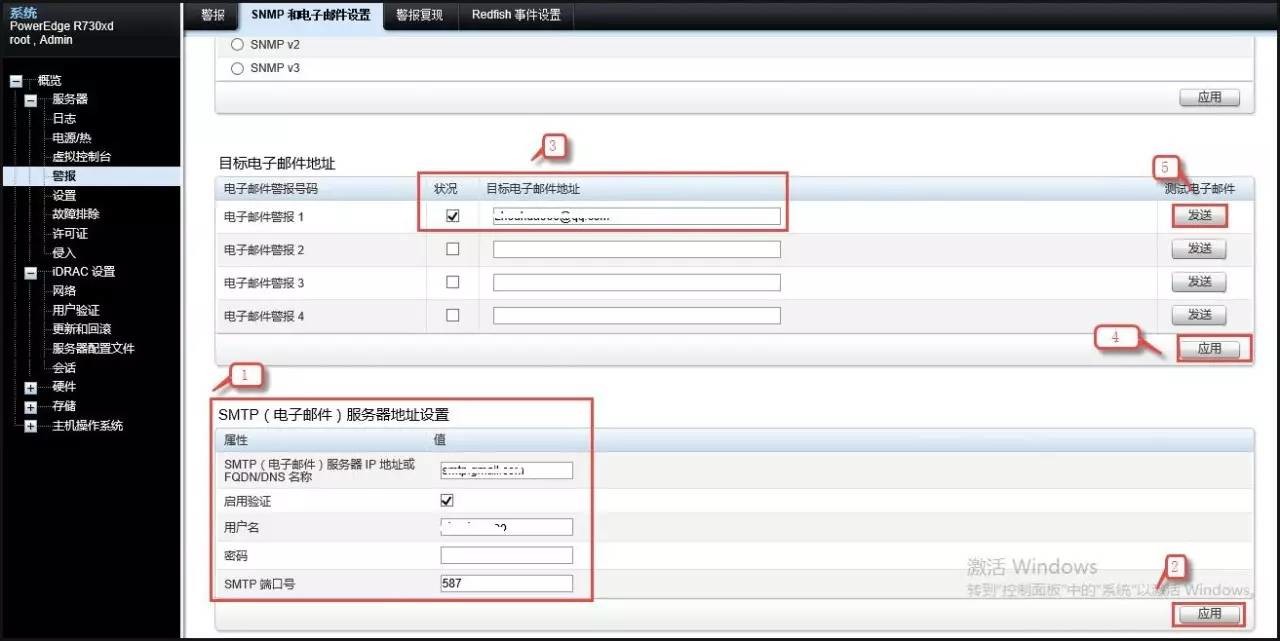Click the 密码 input field
The height and width of the screenshot is (641, 1280).
click(507, 555)
